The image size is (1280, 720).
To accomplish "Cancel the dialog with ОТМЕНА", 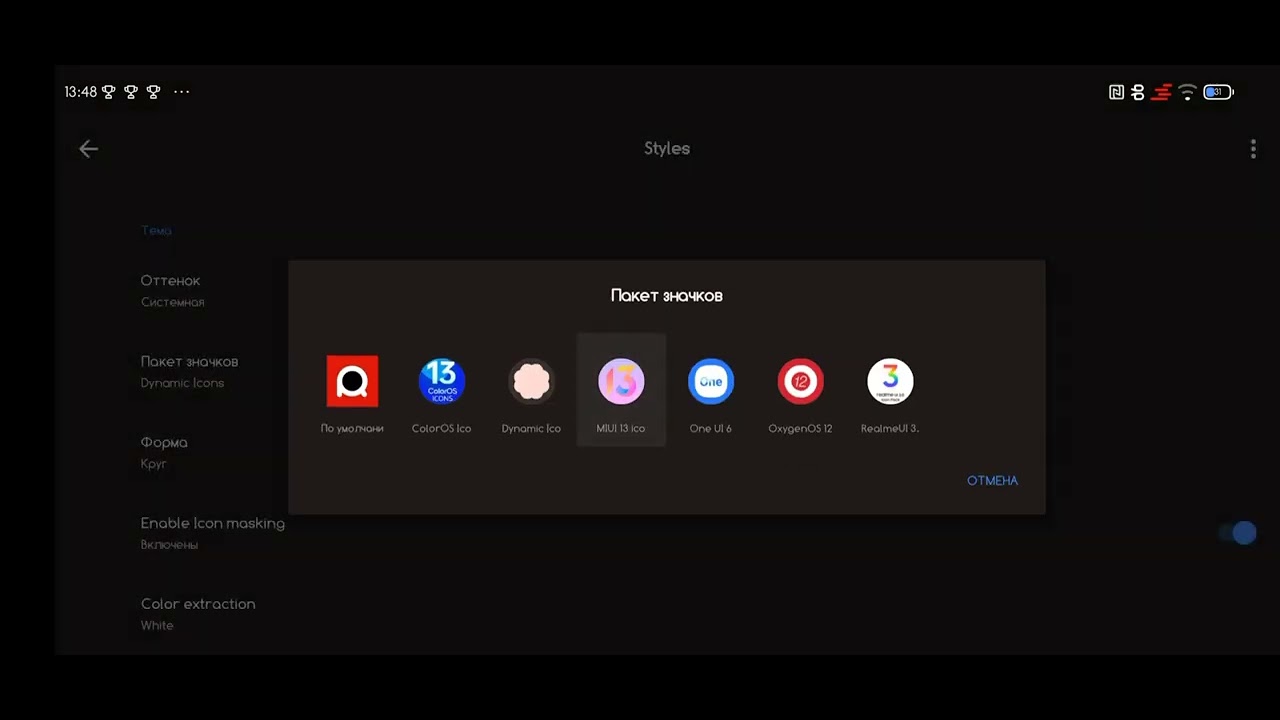I will coord(992,481).
